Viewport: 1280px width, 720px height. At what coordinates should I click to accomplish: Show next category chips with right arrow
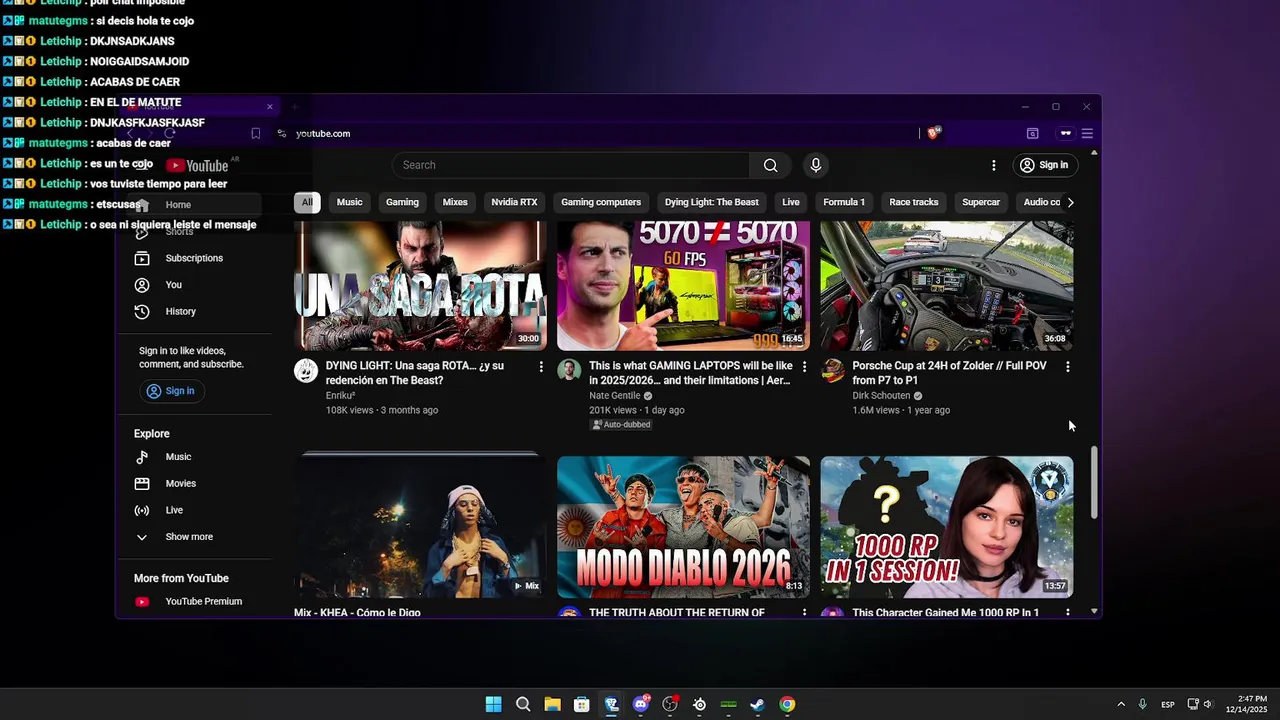[x=1070, y=202]
